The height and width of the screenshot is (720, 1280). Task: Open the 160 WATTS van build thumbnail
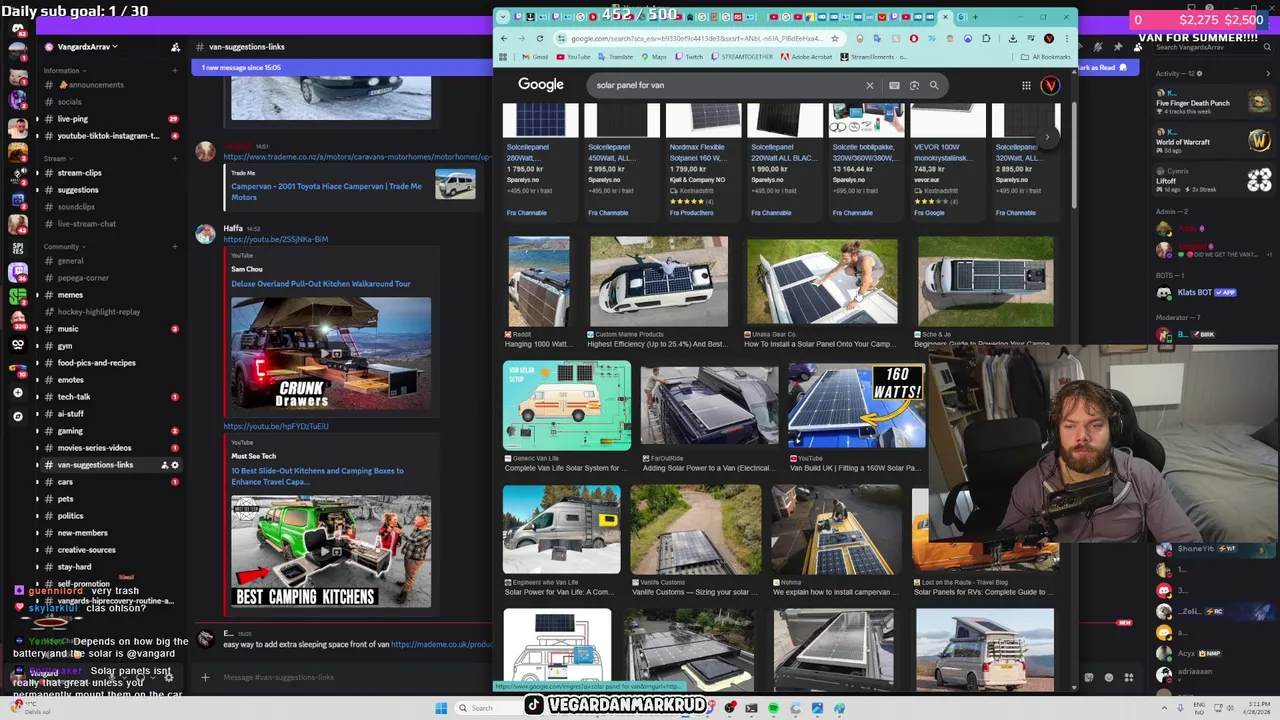(856, 406)
